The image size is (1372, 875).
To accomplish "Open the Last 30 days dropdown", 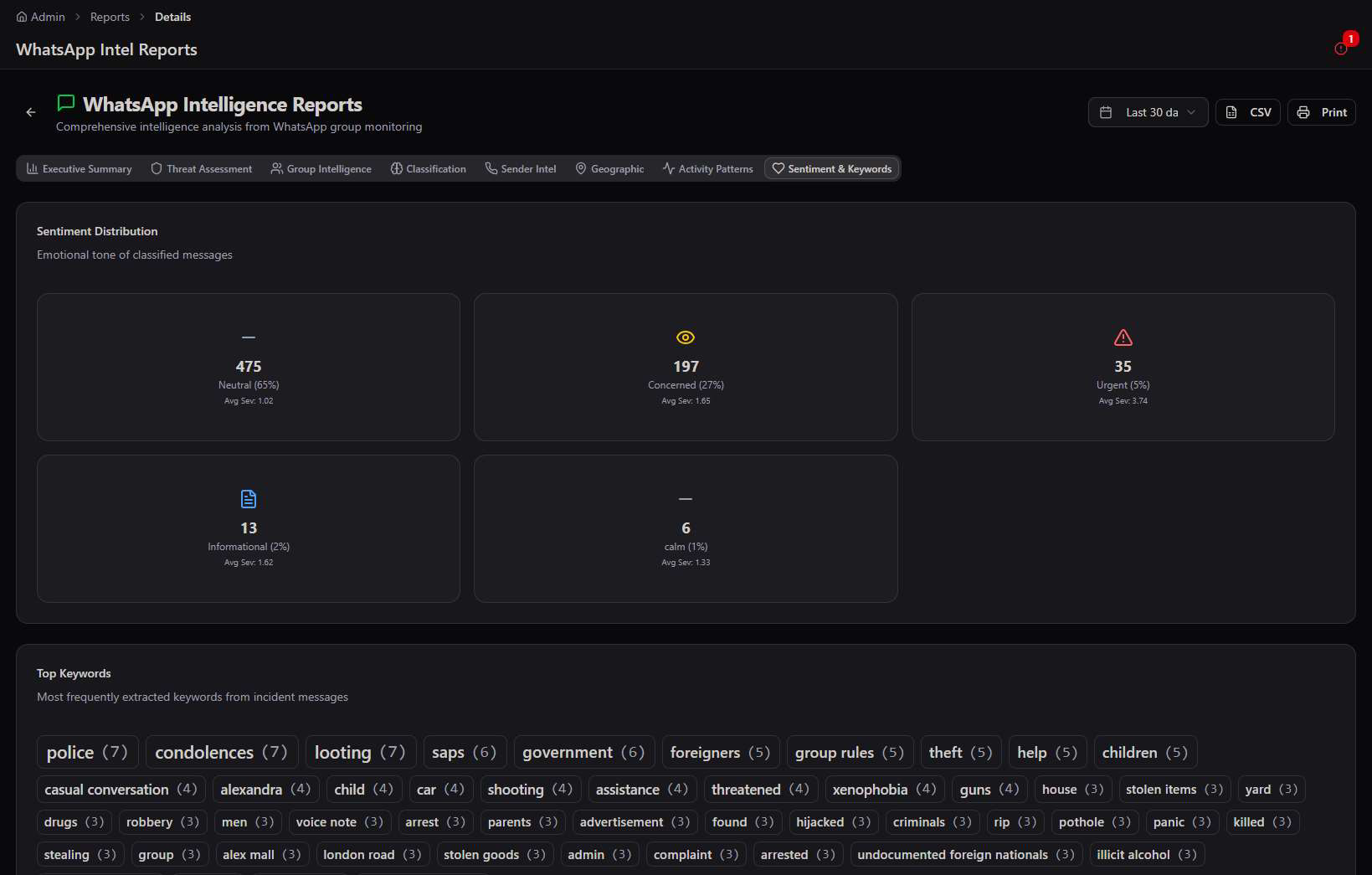I will (1148, 112).
